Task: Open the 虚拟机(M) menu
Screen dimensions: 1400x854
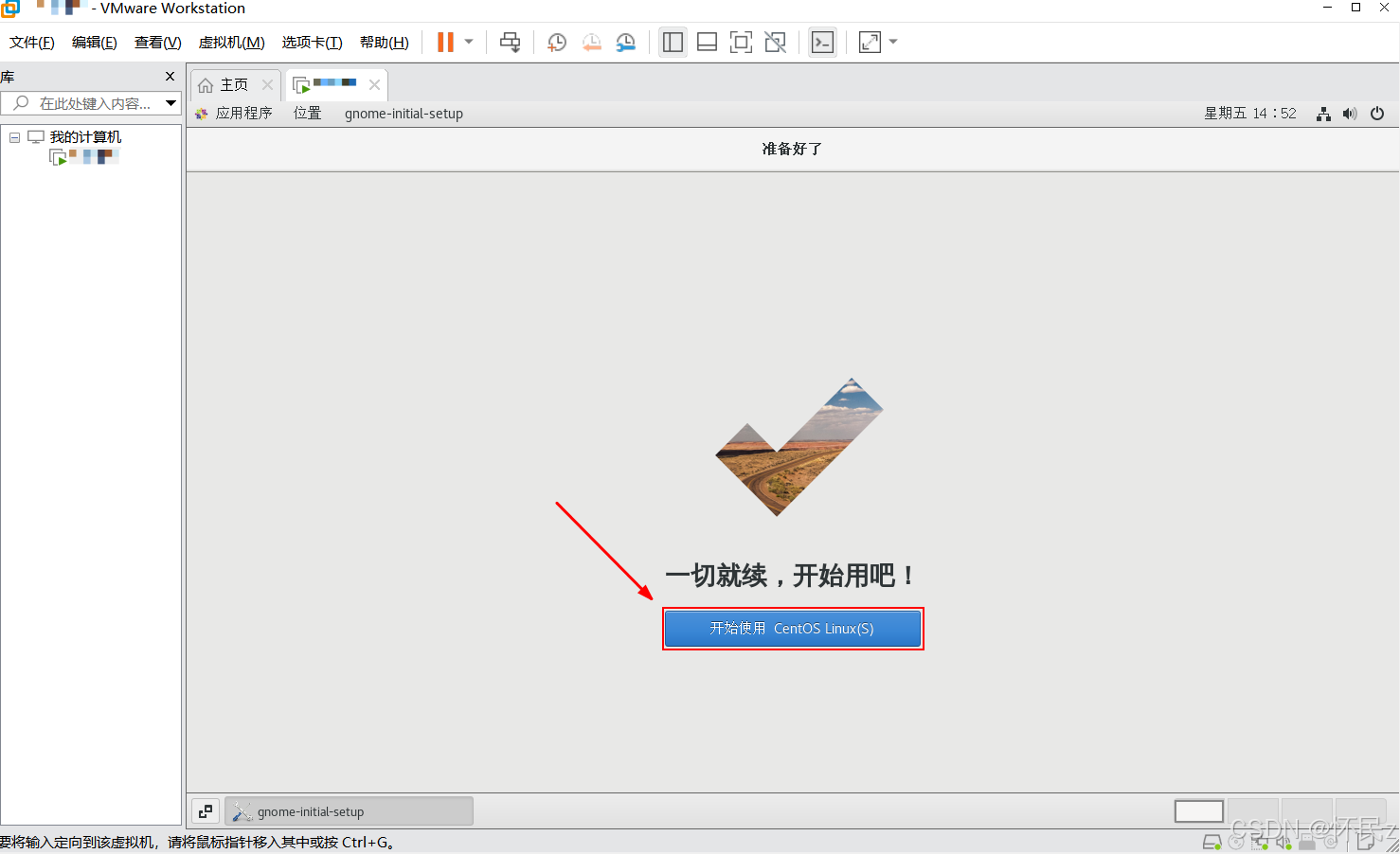Action: point(231,43)
